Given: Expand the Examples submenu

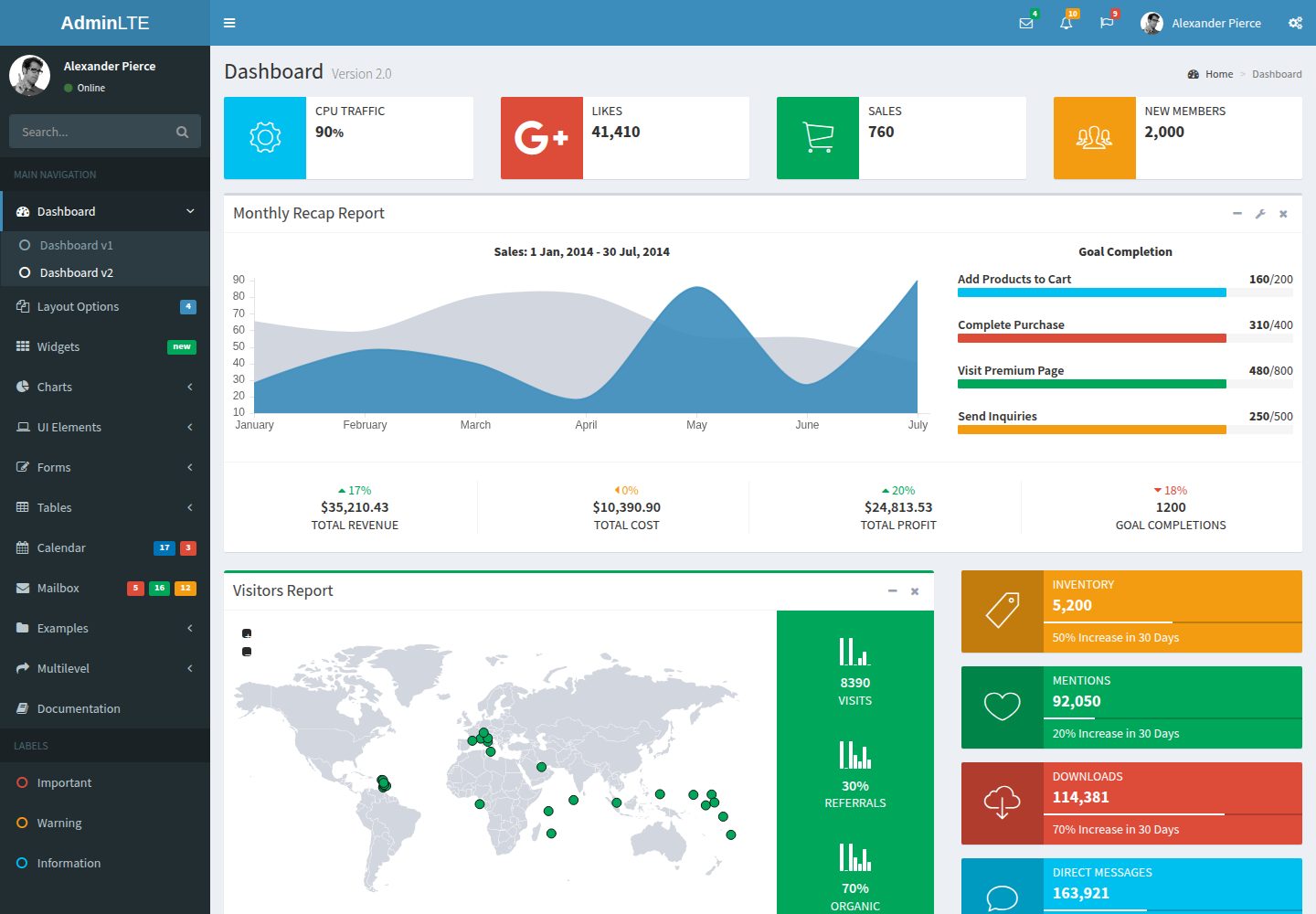Looking at the screenshot, I should click(190, 628).
